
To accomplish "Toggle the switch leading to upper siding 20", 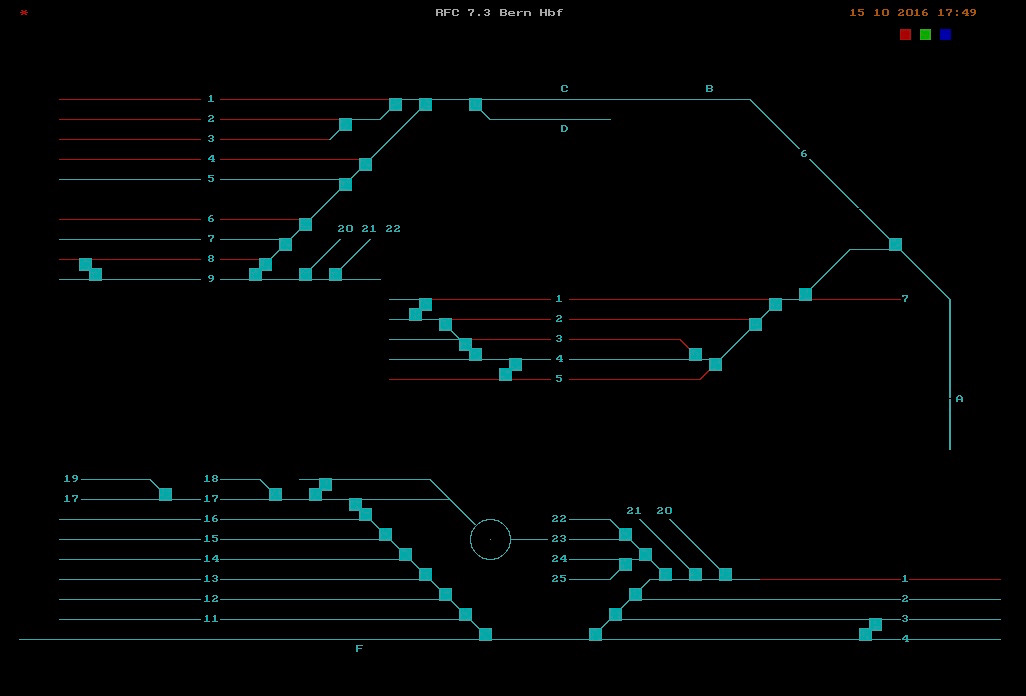I will click(x=305, y=274).
